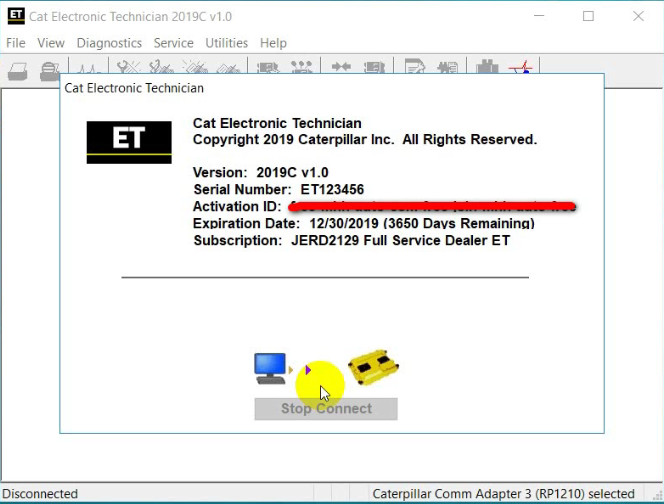Open the File menu
Image resolution: width=664 pixels, height=504 pixels.
pyautogui.click(x=16, y=43)
